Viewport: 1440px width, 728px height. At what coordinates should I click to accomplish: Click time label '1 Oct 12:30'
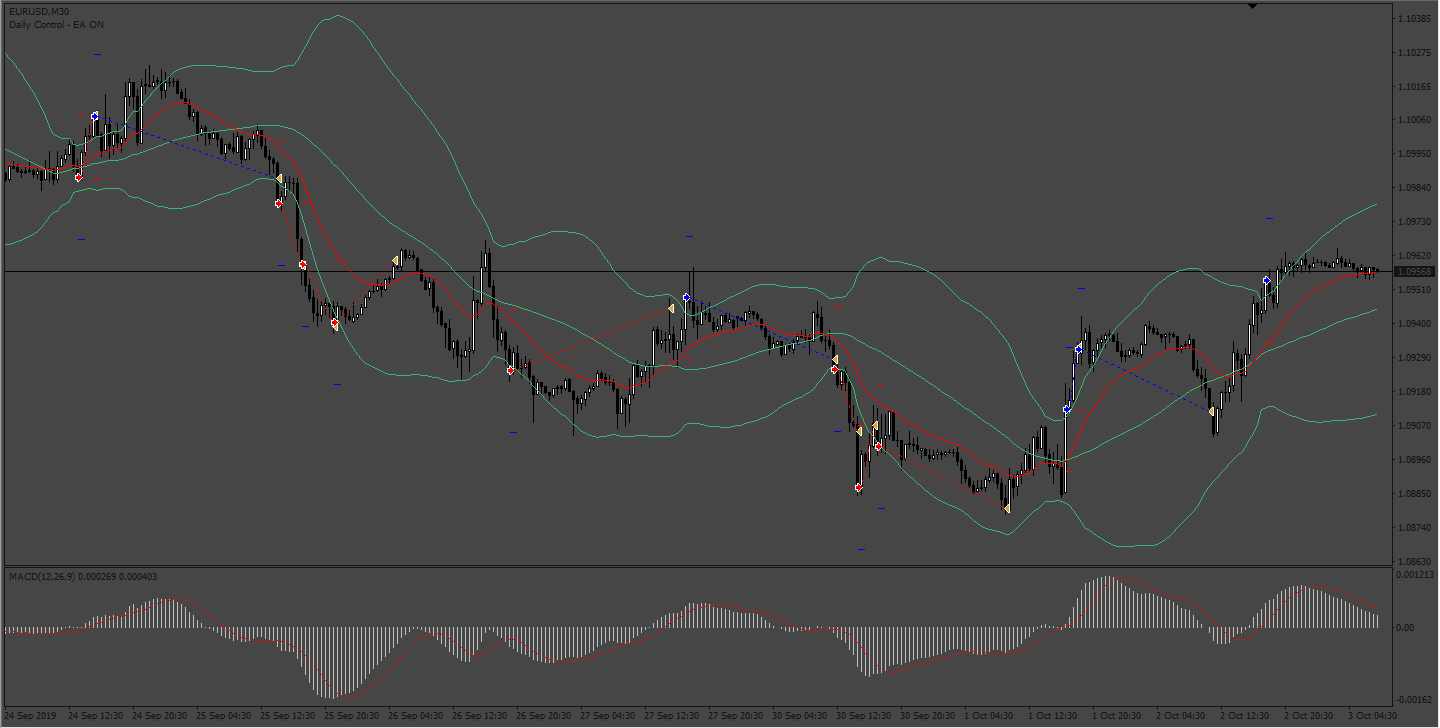pos(1053,716)
